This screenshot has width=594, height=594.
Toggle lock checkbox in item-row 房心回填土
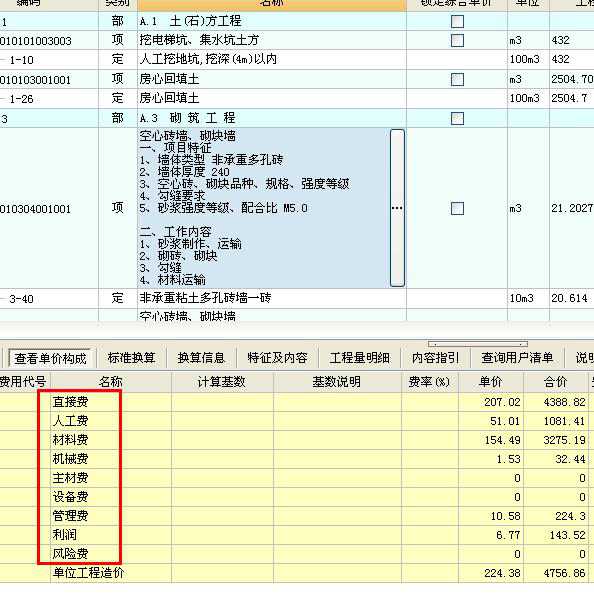coord(457,80)
